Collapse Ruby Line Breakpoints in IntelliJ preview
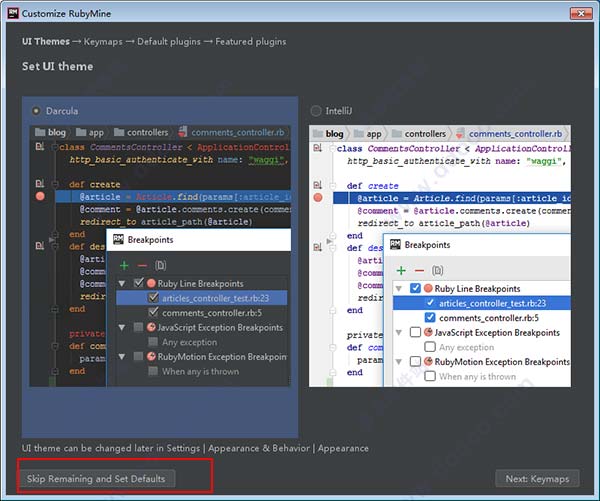 tap(399, 289)
